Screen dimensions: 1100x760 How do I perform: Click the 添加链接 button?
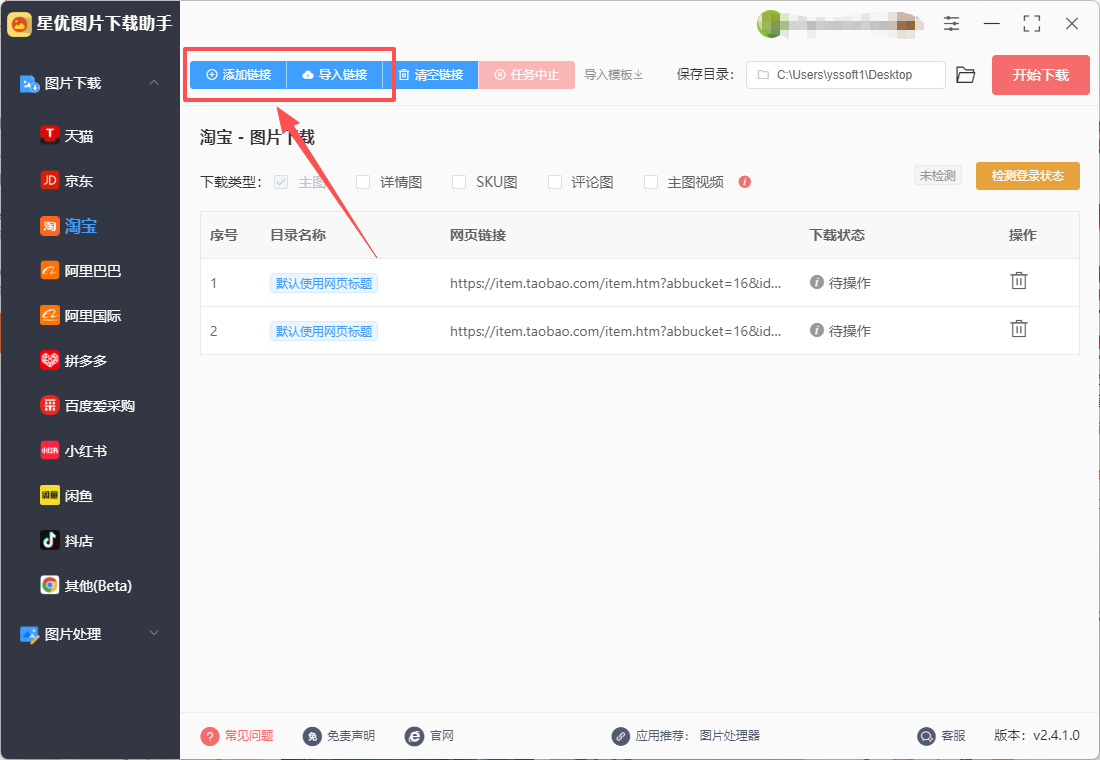[239, 74]
